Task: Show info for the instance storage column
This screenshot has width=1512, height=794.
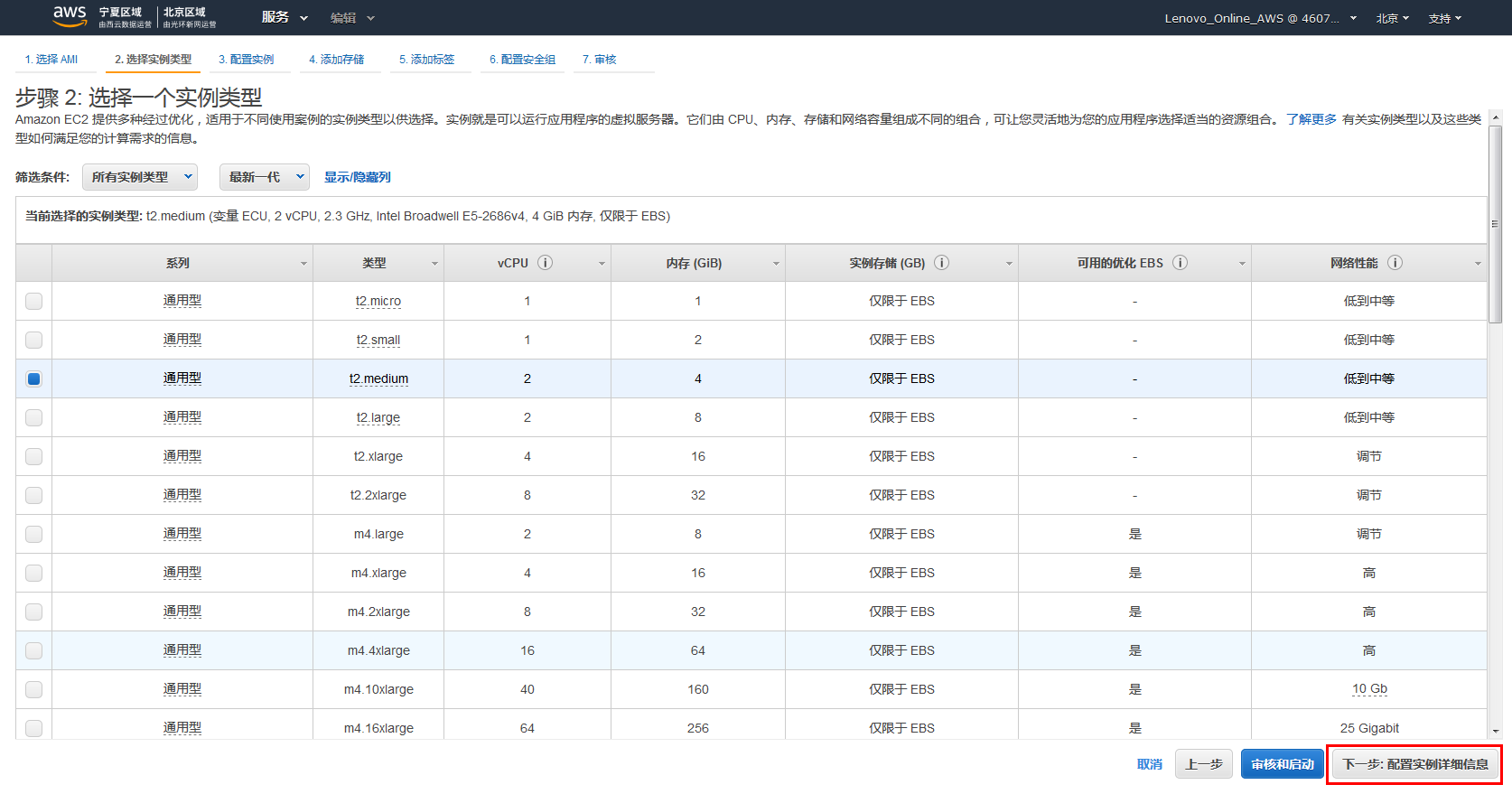Action: (x=941, y=263)
